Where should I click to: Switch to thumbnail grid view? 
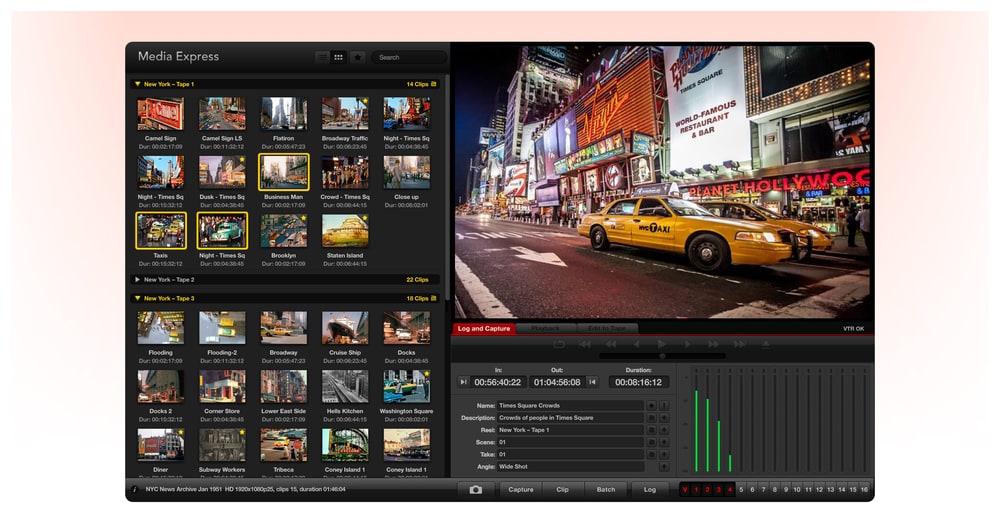coord(339,57)
